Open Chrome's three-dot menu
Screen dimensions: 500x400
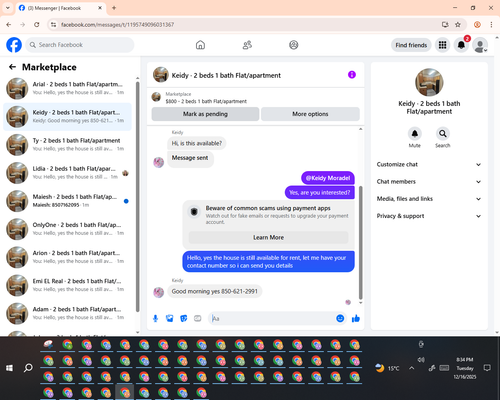(491, 25)
